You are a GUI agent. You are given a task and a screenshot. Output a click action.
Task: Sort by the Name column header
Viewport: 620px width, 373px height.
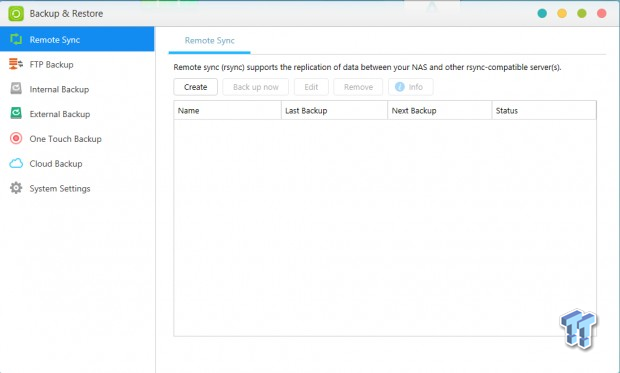pyautogui.click(x=227, y=110)
